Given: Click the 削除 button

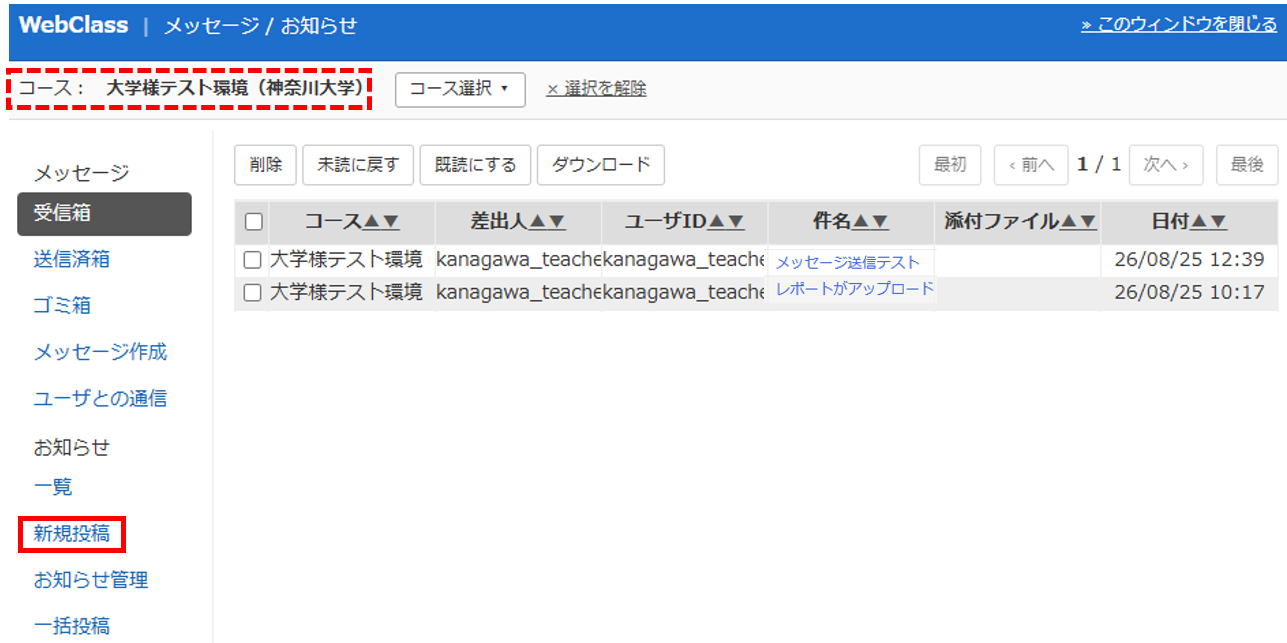Looking at the screenshot, I should pyautogui.click(x=266, y=165).
